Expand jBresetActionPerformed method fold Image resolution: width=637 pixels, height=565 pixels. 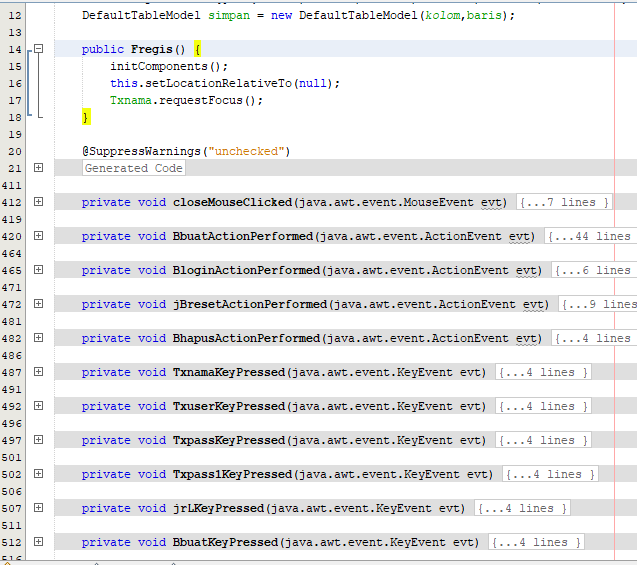pos(39,304)
